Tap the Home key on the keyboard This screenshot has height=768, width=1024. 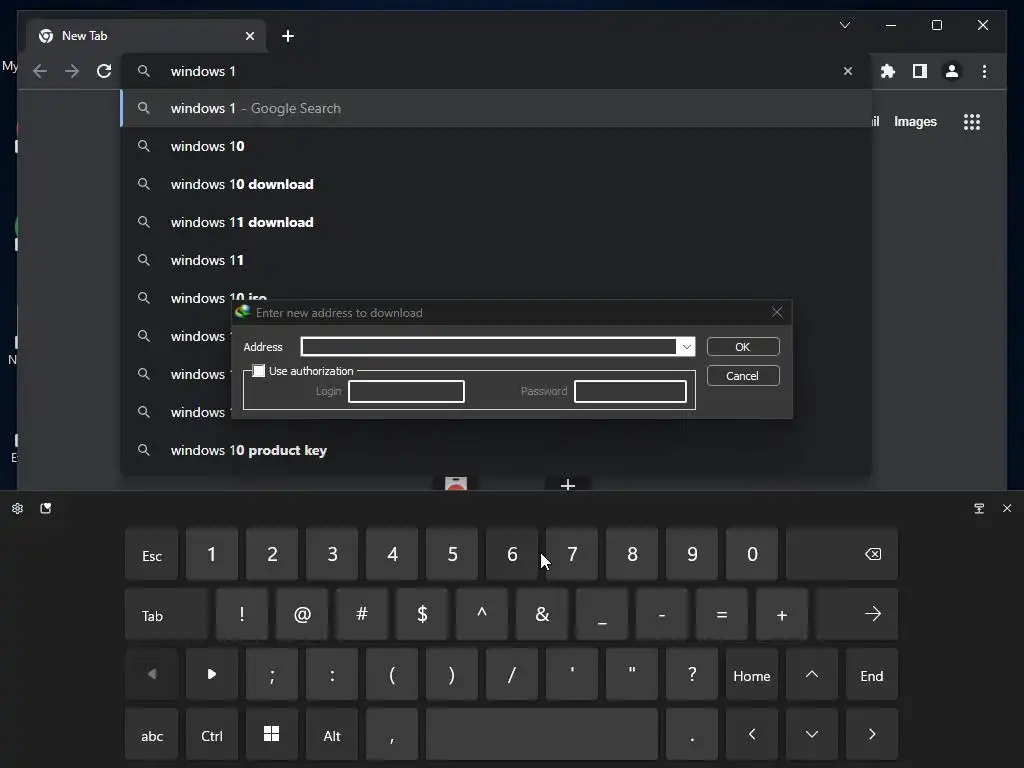point(752,675)
